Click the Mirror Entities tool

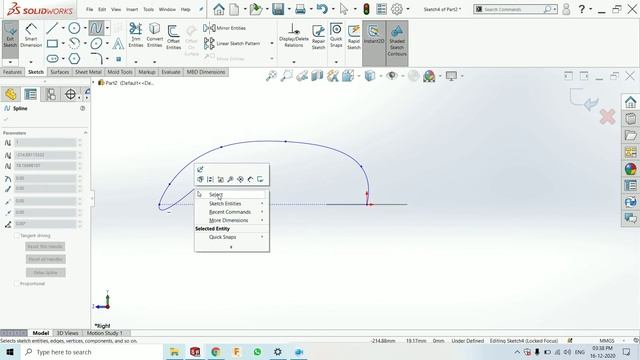(224, 28)
